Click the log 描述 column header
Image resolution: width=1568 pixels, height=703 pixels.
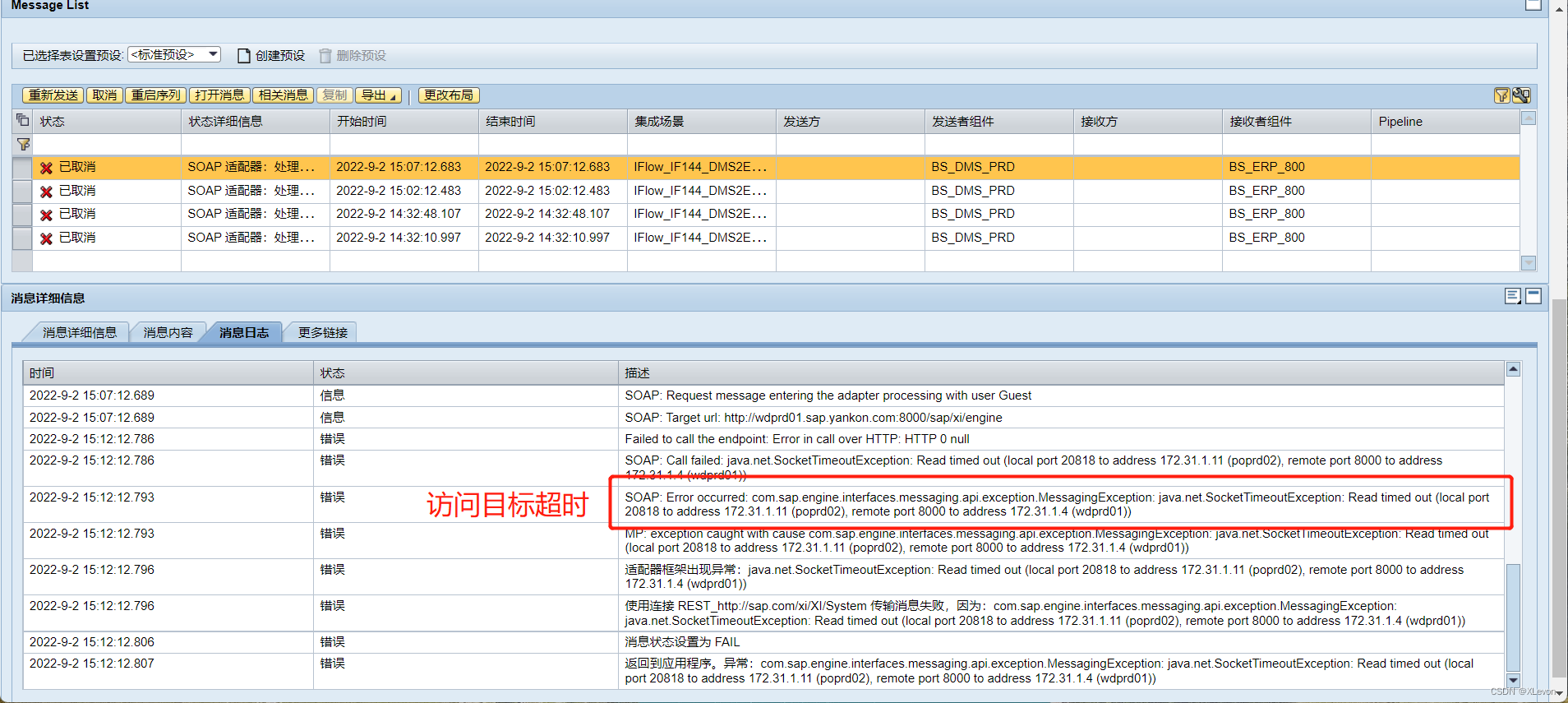[x=1061, y=372]
